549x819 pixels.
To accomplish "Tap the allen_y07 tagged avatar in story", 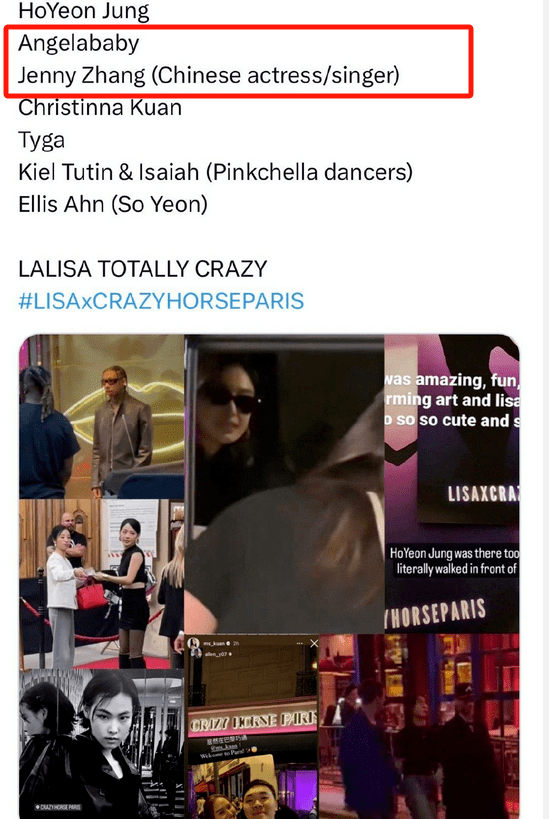I will click(x=196, y=653).
